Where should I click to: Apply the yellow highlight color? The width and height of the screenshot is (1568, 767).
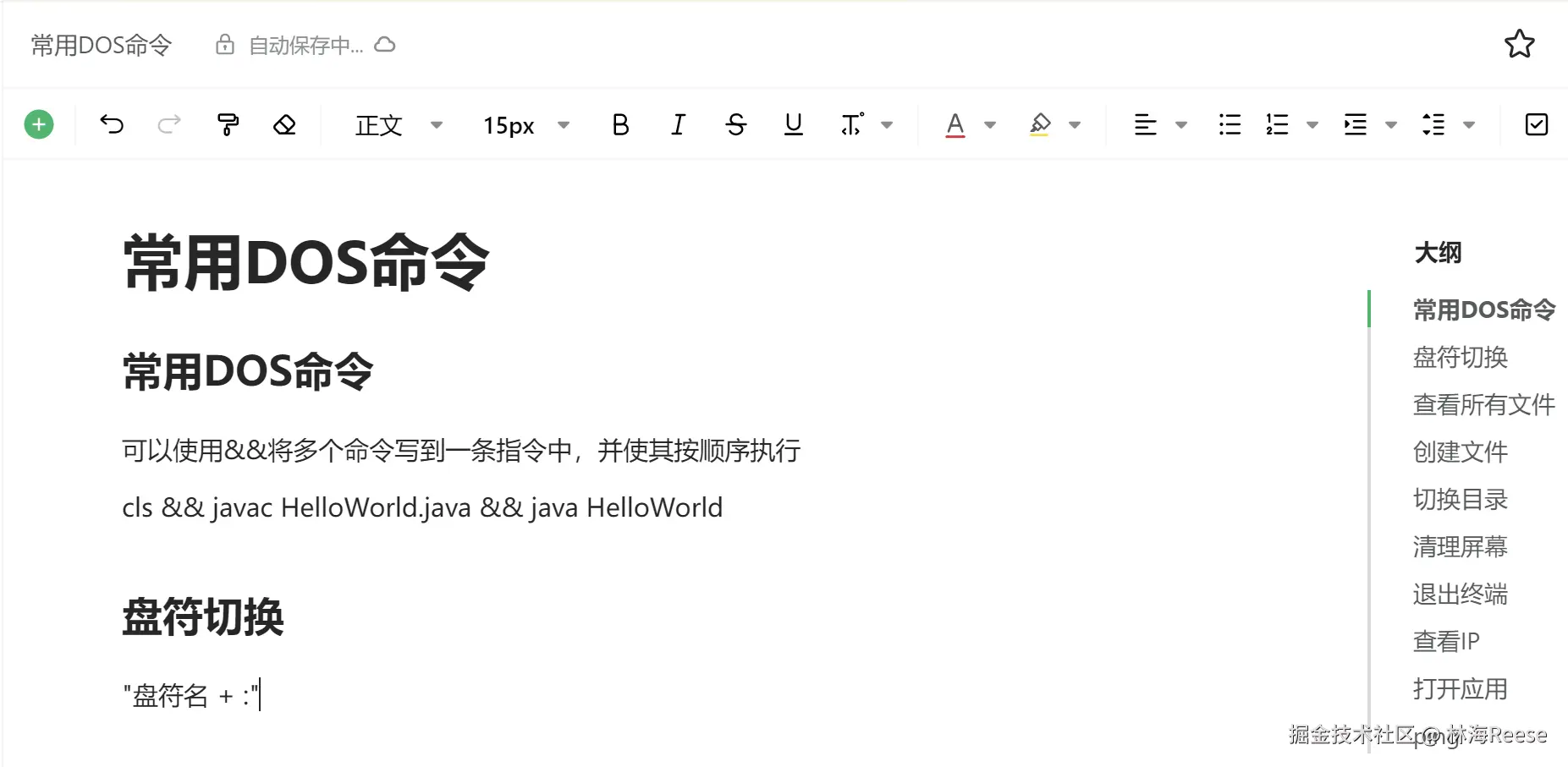pyautogui.click(x=1040, y=125)
